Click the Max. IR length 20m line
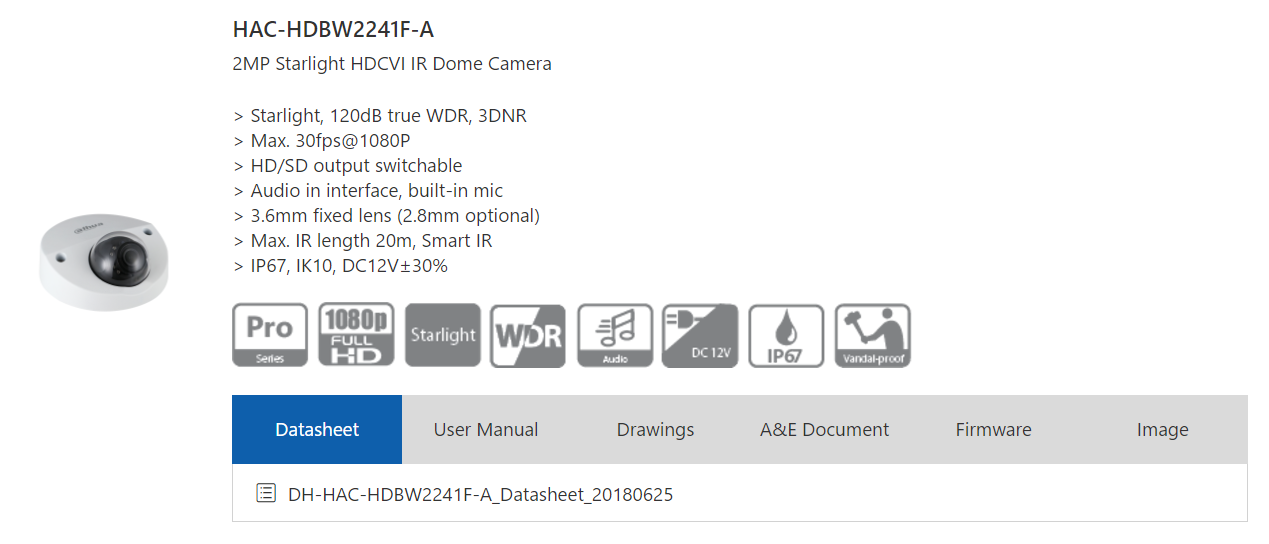The height and width of the screenshot is (544, 1269). tap(362, 241)
